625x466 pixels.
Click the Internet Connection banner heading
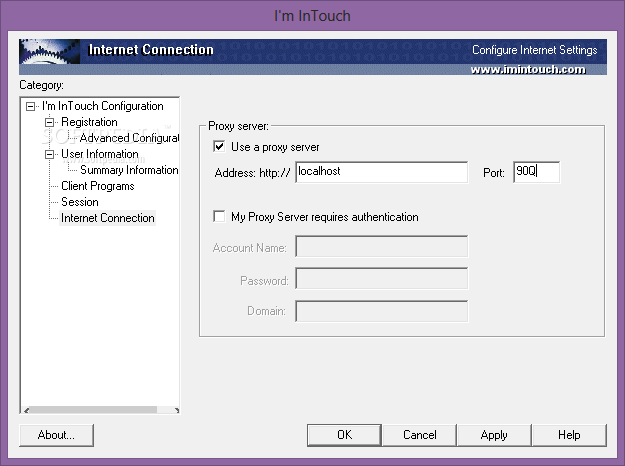[x=151, y=49]
